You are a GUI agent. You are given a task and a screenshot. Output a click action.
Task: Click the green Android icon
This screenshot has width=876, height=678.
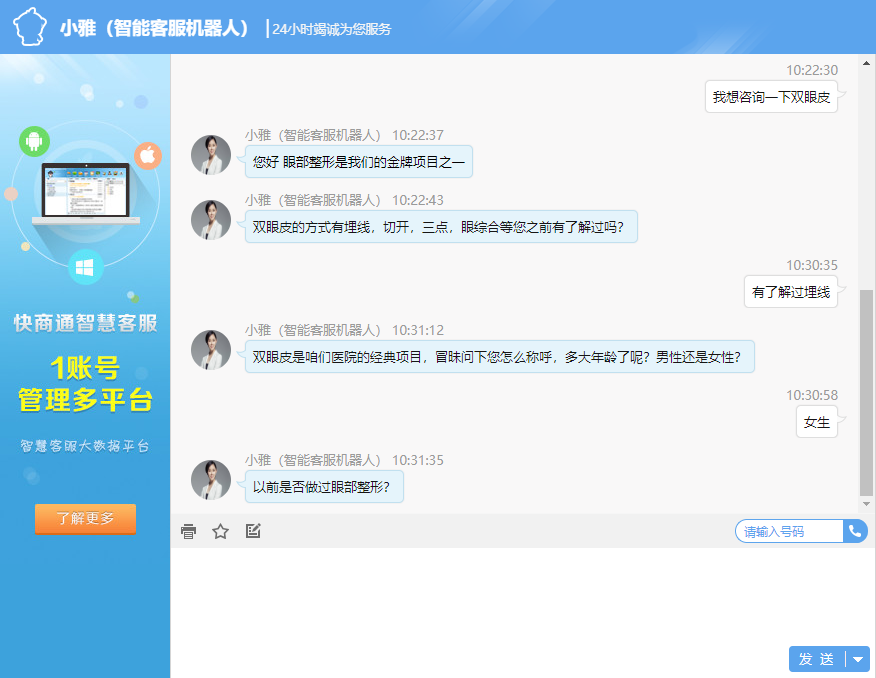[x=34, y=141]
